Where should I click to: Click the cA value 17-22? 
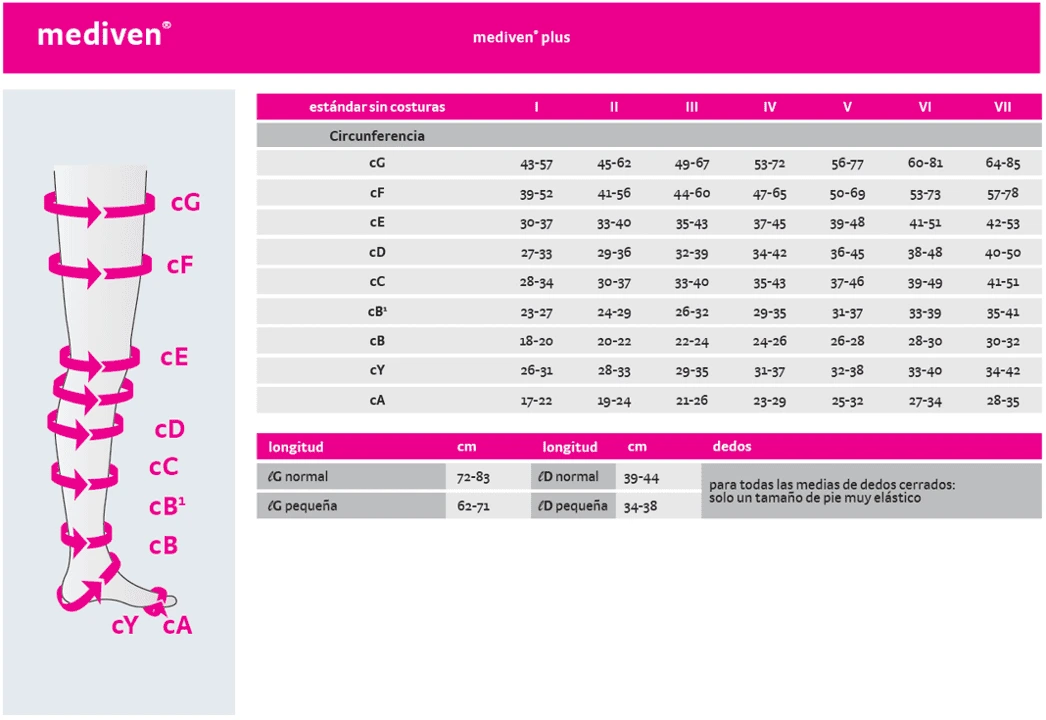[536, 401]
